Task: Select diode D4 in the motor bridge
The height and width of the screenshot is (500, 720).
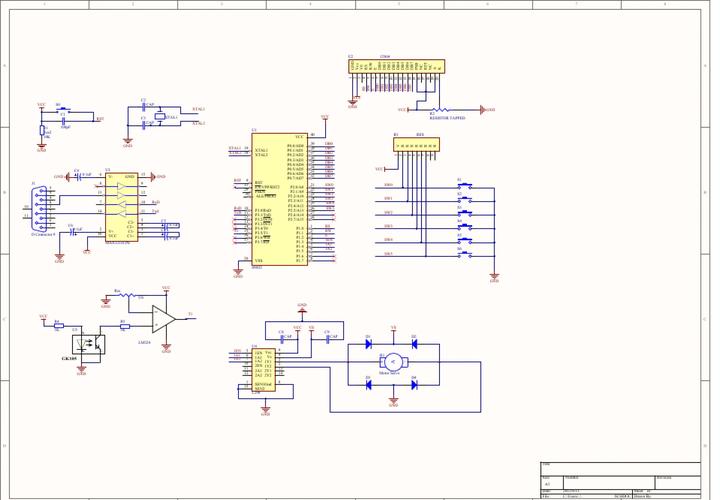Action: coord(414,385)
